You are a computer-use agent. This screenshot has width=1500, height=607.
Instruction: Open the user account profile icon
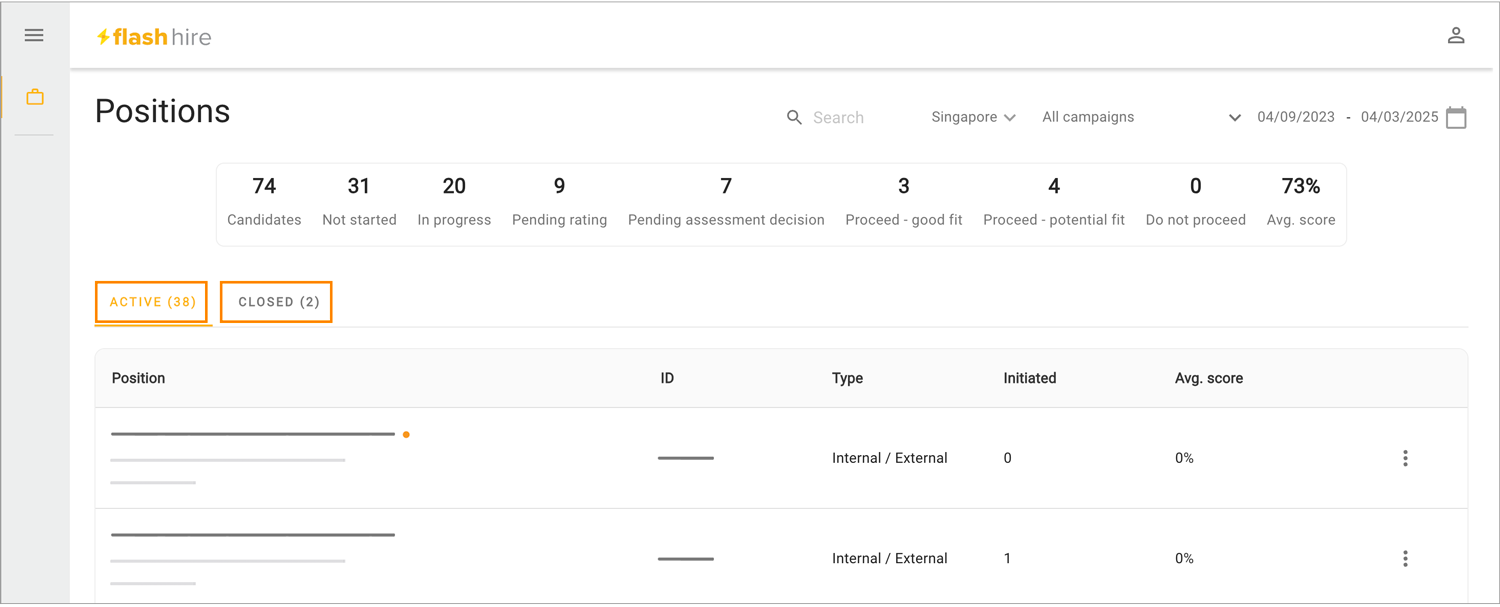(x=1456, y=36)
